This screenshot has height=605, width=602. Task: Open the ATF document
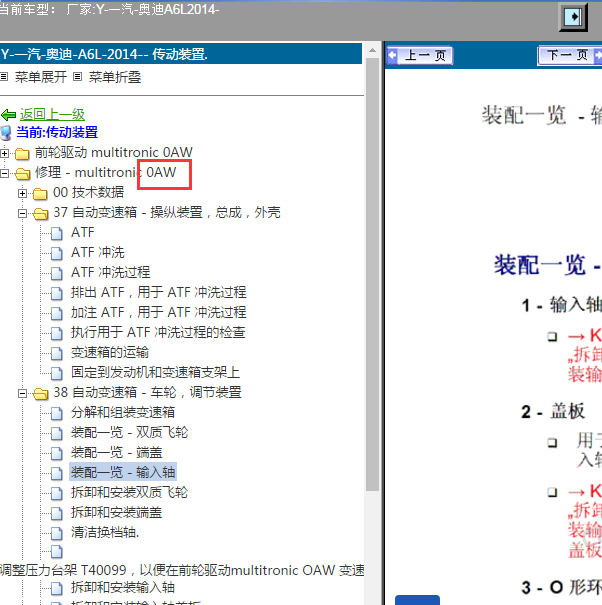(x=83, y=232)
